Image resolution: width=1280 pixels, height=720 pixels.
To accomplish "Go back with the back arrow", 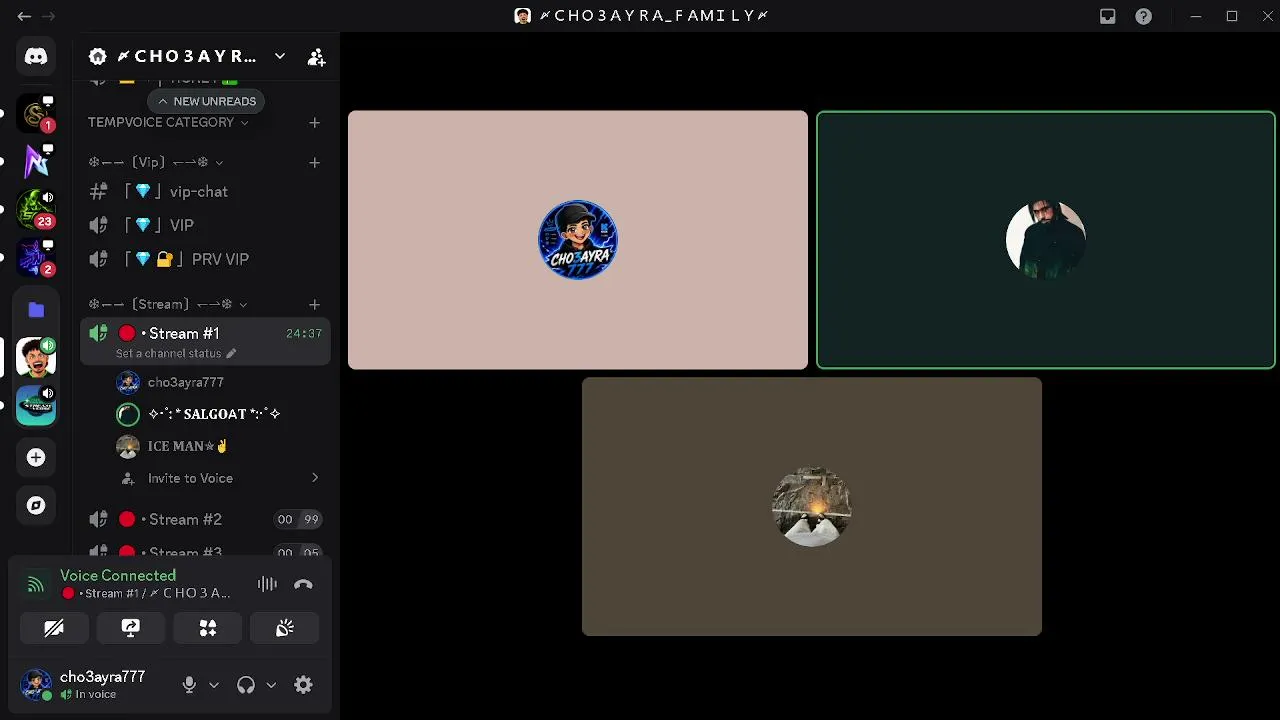I will (24, 16).
